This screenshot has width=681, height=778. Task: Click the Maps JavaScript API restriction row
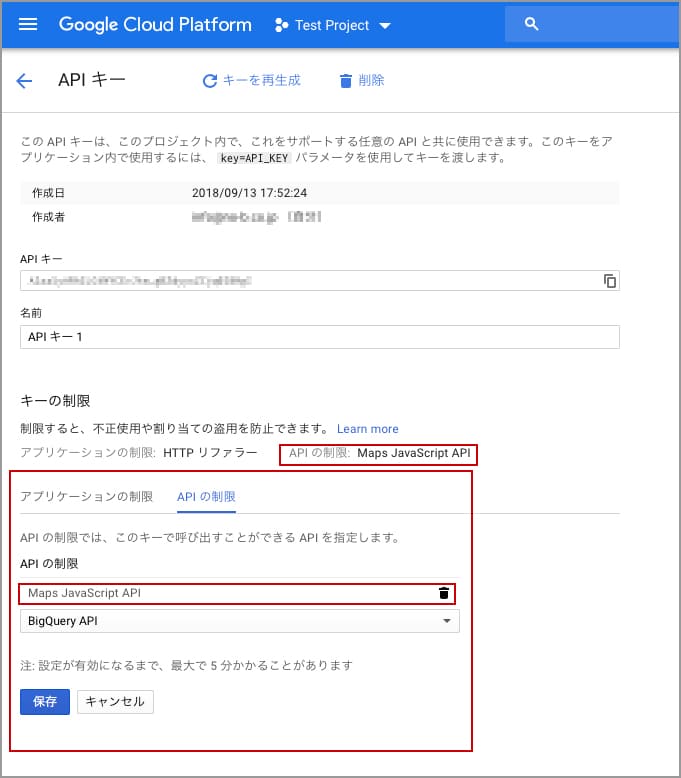[x=237, y=593]
